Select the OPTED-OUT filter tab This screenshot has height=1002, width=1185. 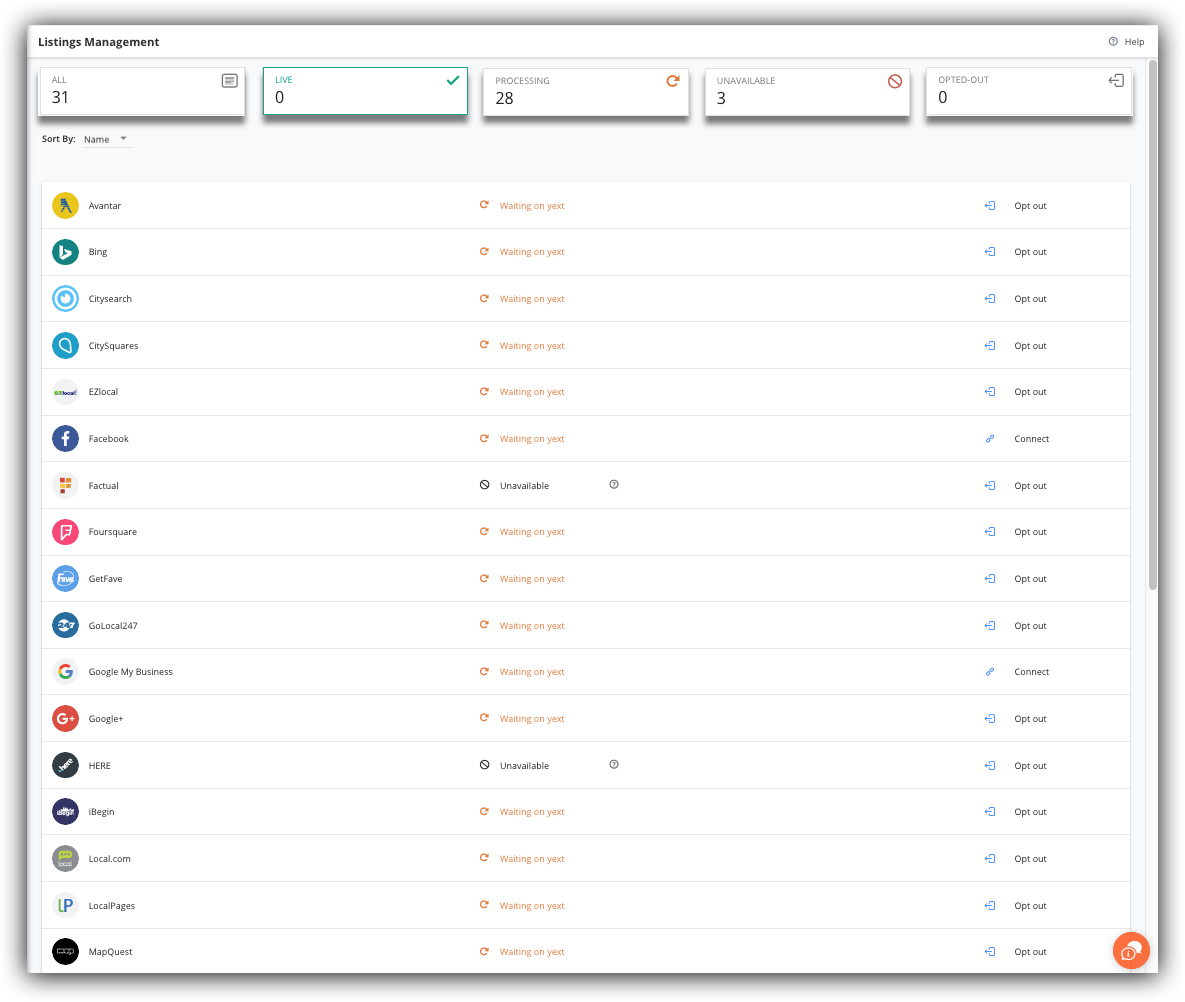point(1029,91)
